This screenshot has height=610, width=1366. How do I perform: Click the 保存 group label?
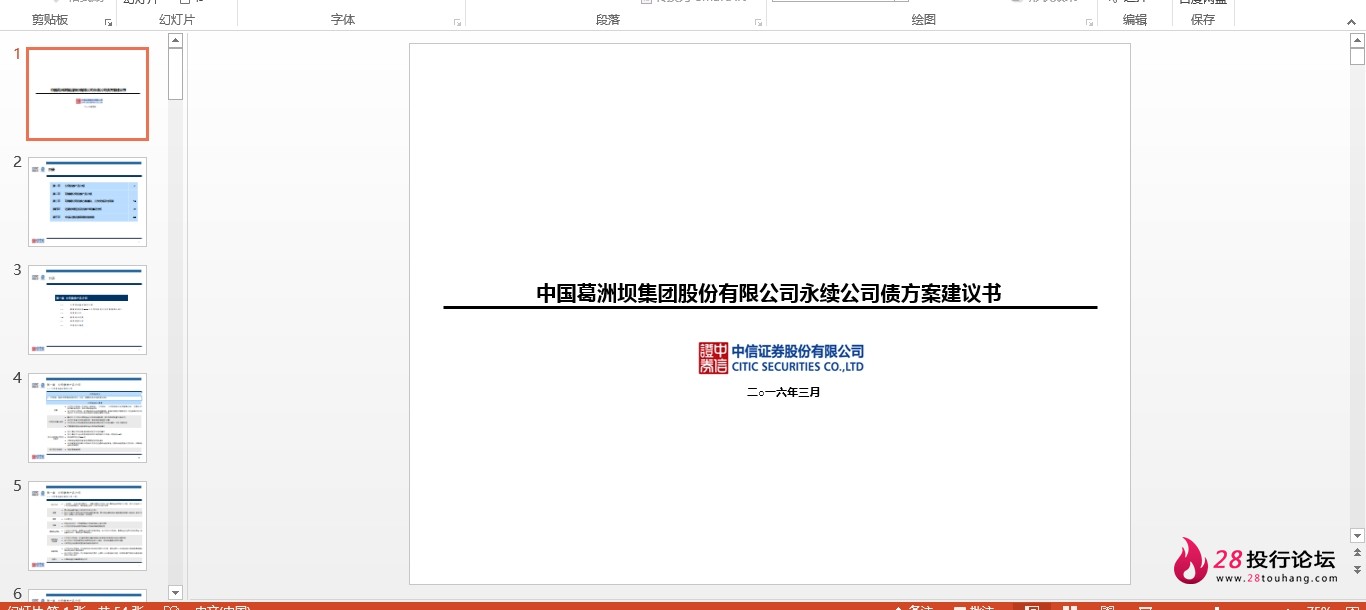1203,20
